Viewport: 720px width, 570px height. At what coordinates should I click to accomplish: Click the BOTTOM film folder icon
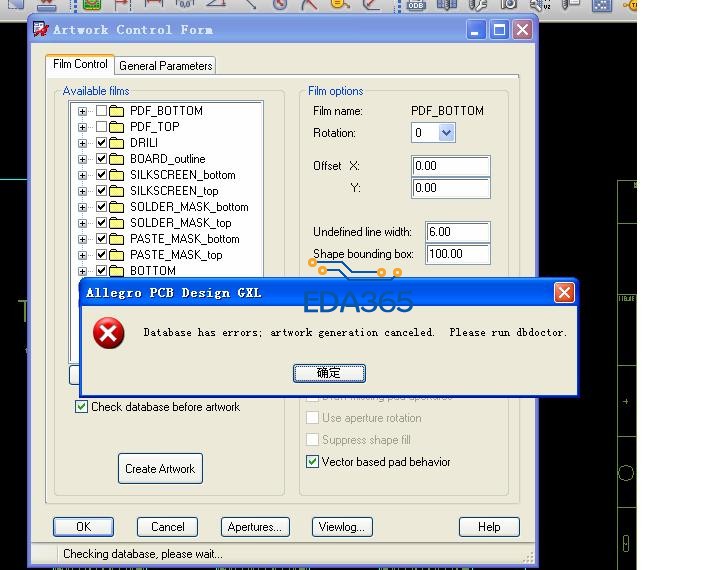(117, 271)
